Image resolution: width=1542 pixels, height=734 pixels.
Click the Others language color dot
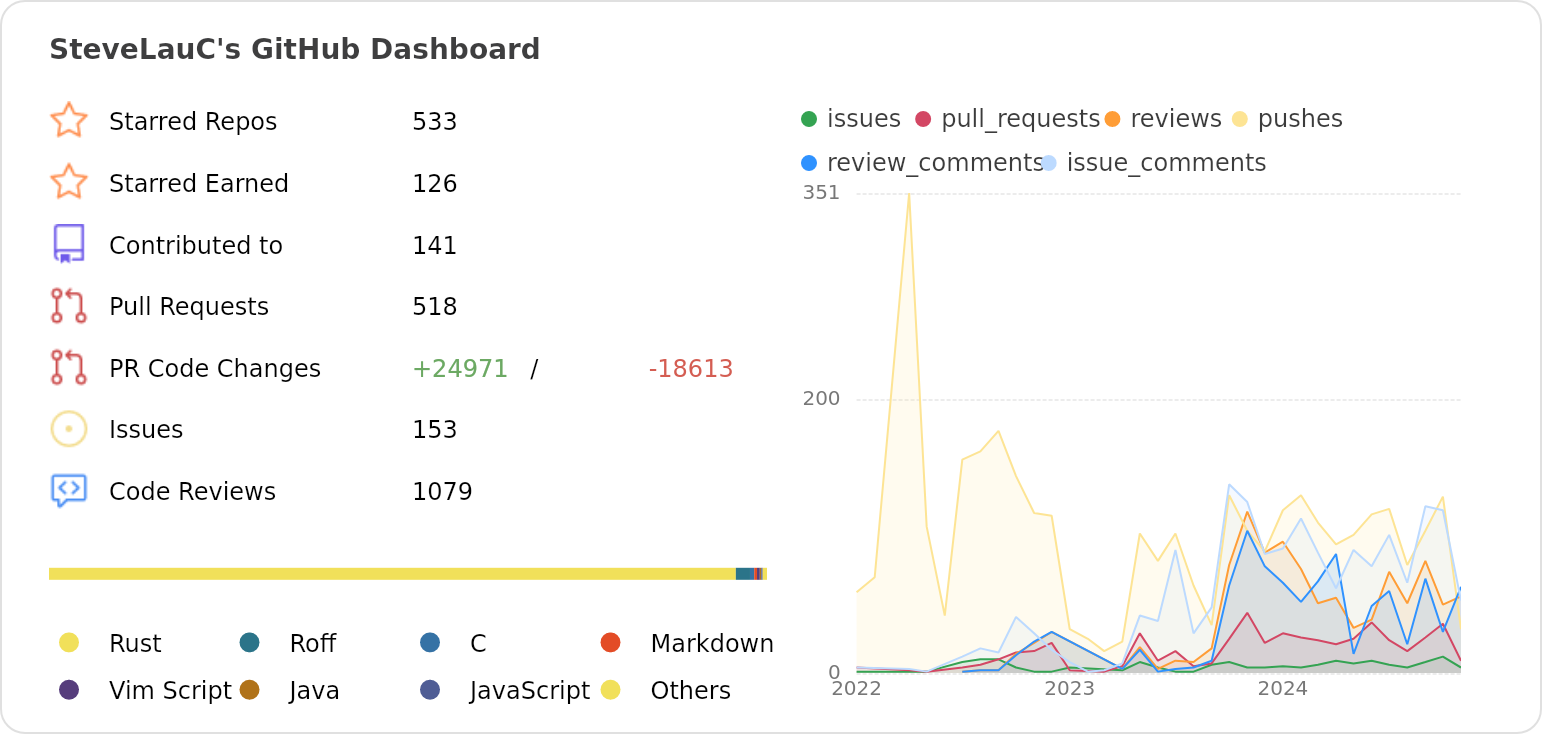(x=611, y=689)
